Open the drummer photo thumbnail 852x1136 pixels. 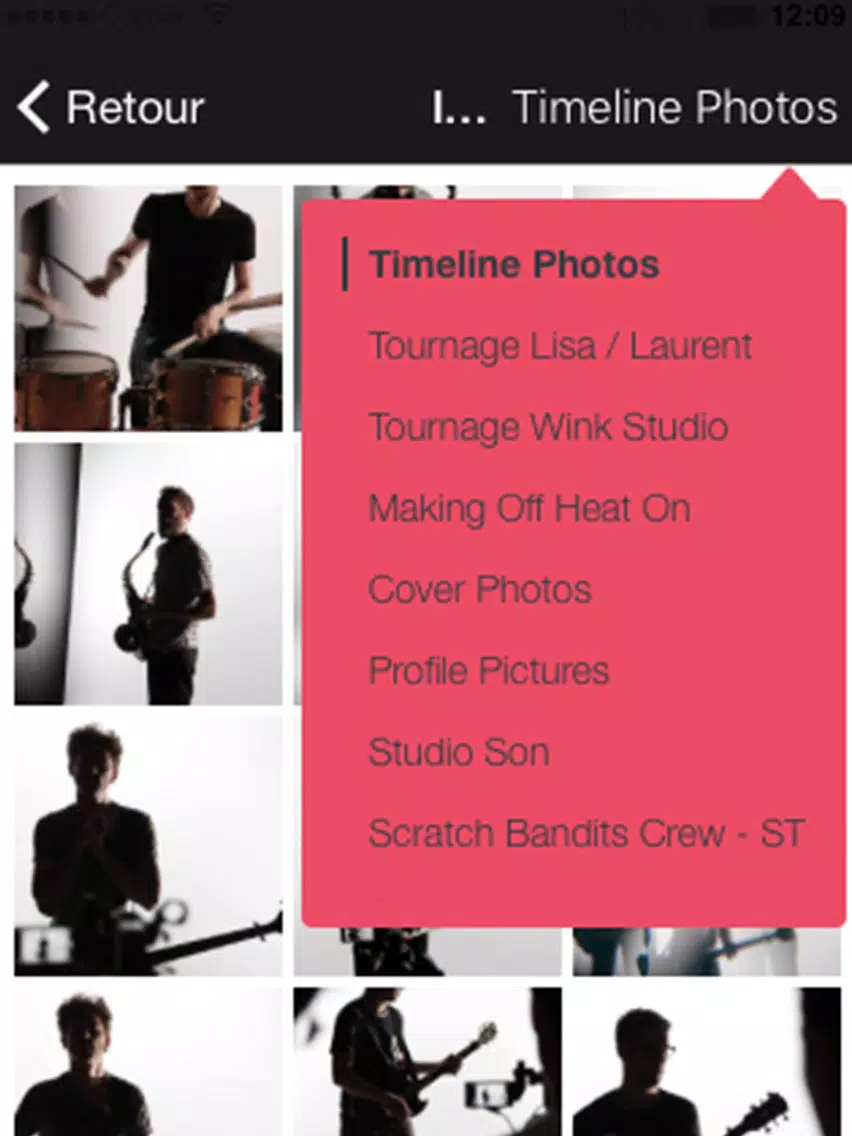pyautogui.click(x=149, y=309)
